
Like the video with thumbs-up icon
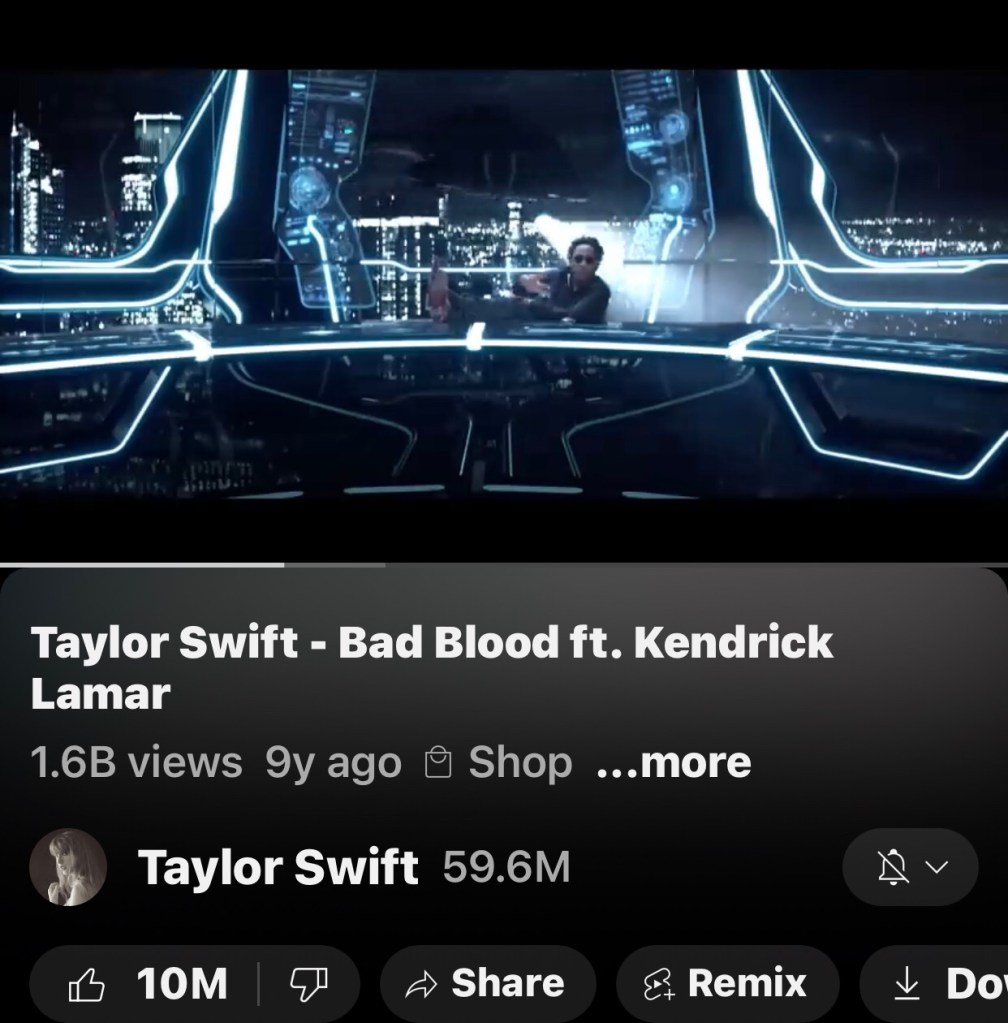click(87, 984)
